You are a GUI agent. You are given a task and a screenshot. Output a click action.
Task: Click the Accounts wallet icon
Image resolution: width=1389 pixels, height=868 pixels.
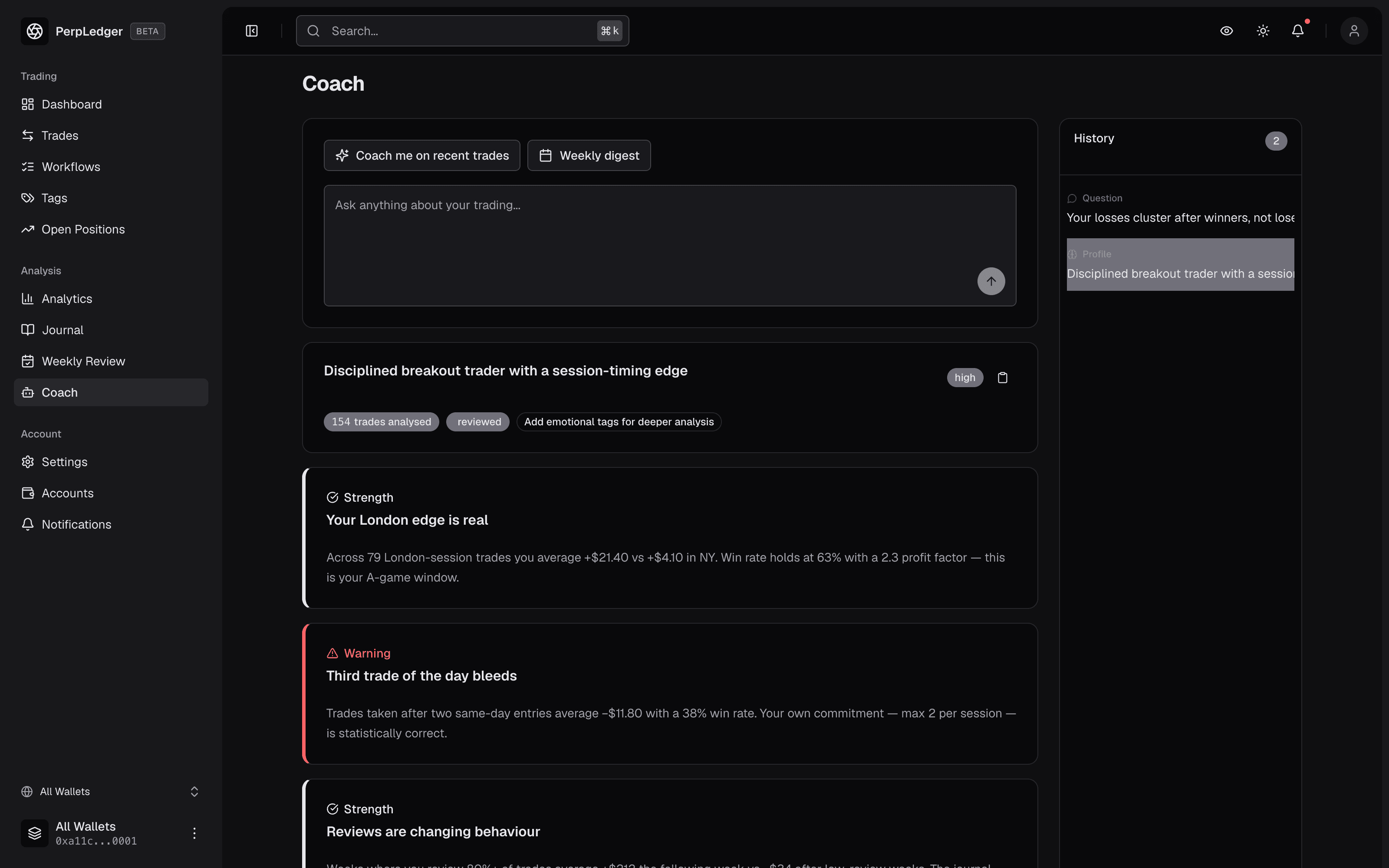[27, 493]
